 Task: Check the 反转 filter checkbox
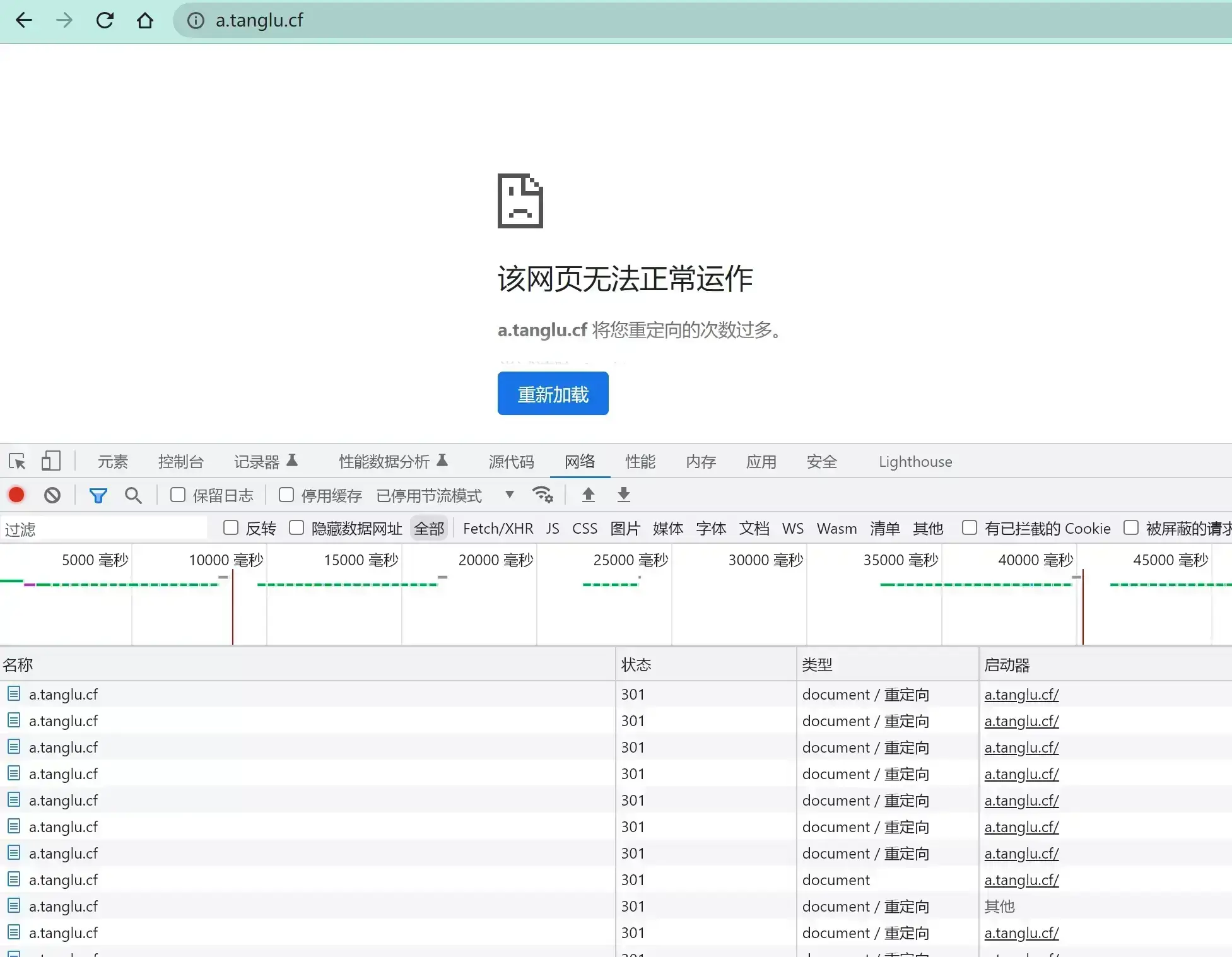point(231,527)
